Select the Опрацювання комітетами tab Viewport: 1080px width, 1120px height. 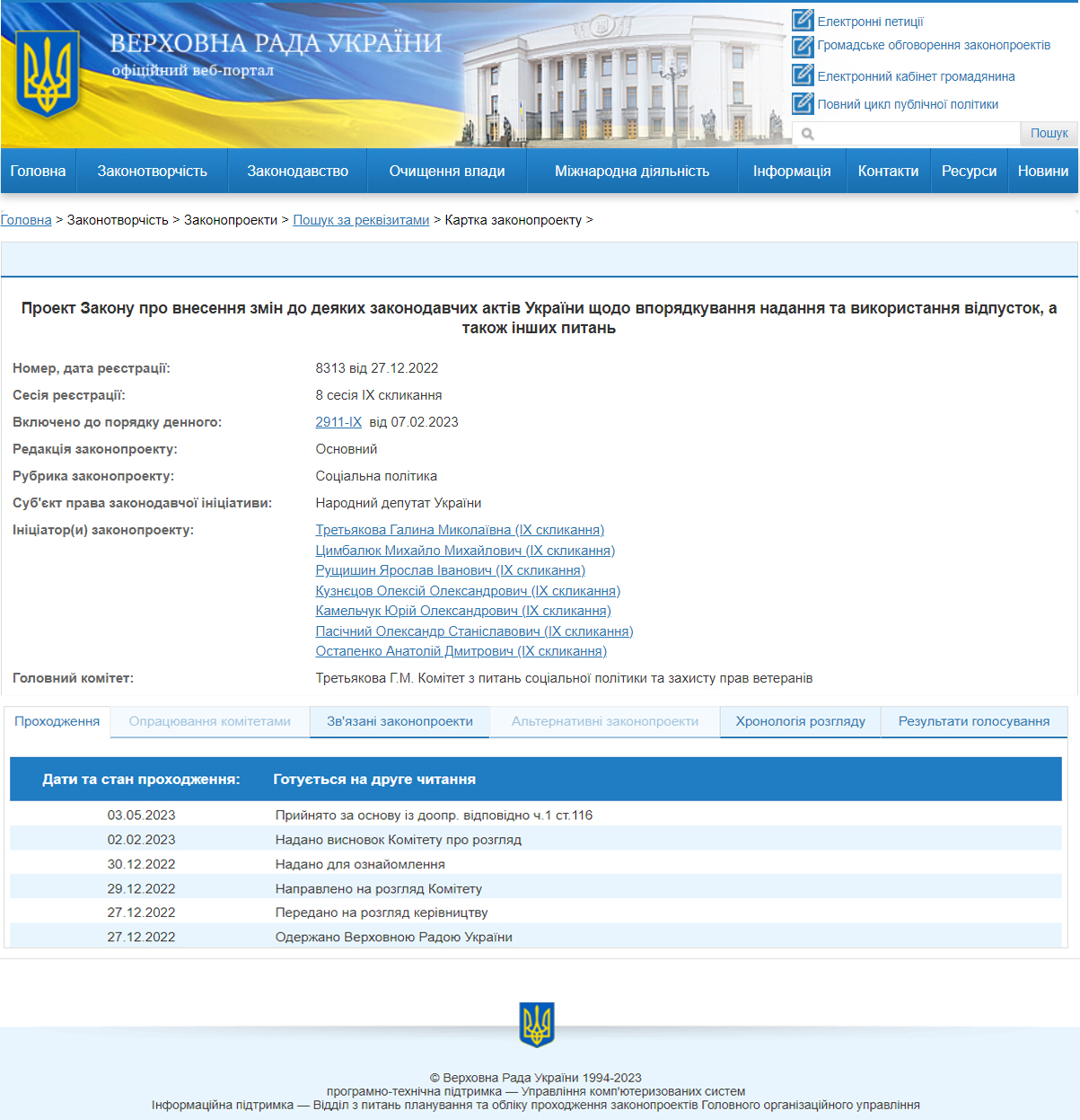pos(210,721)
